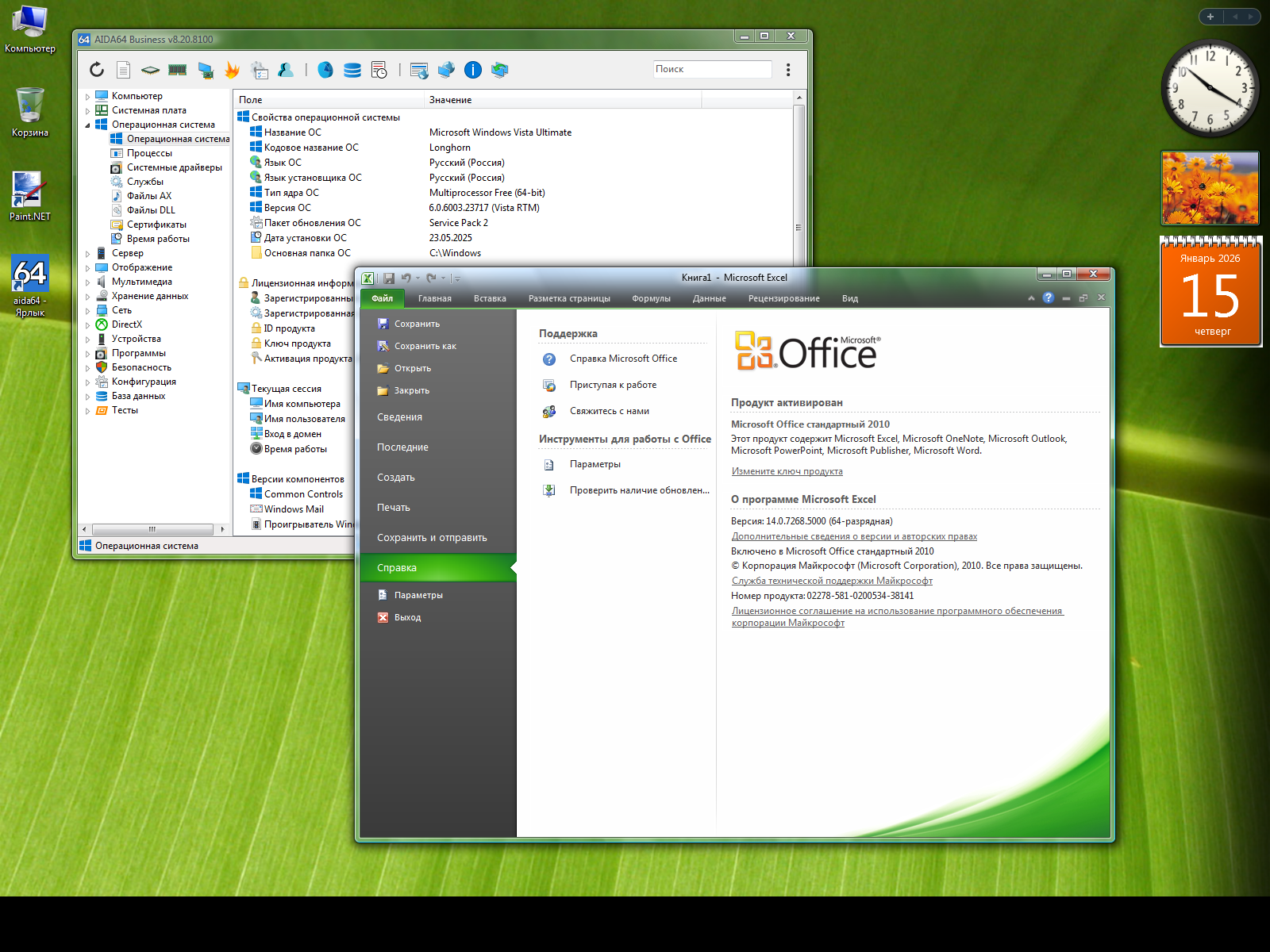Click the Save floppy icon in Excel title bar
The image size is (1270, 952).
tap(389, 278)
